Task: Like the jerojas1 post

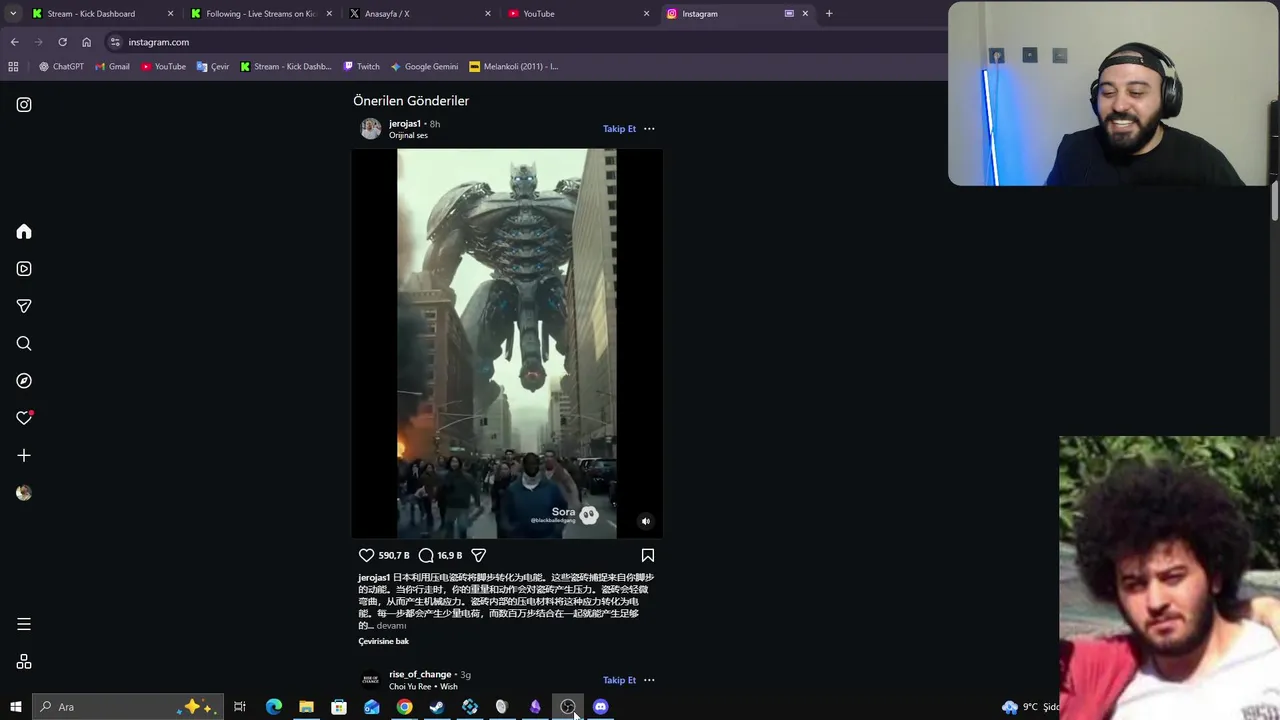Action: [366, 555]
